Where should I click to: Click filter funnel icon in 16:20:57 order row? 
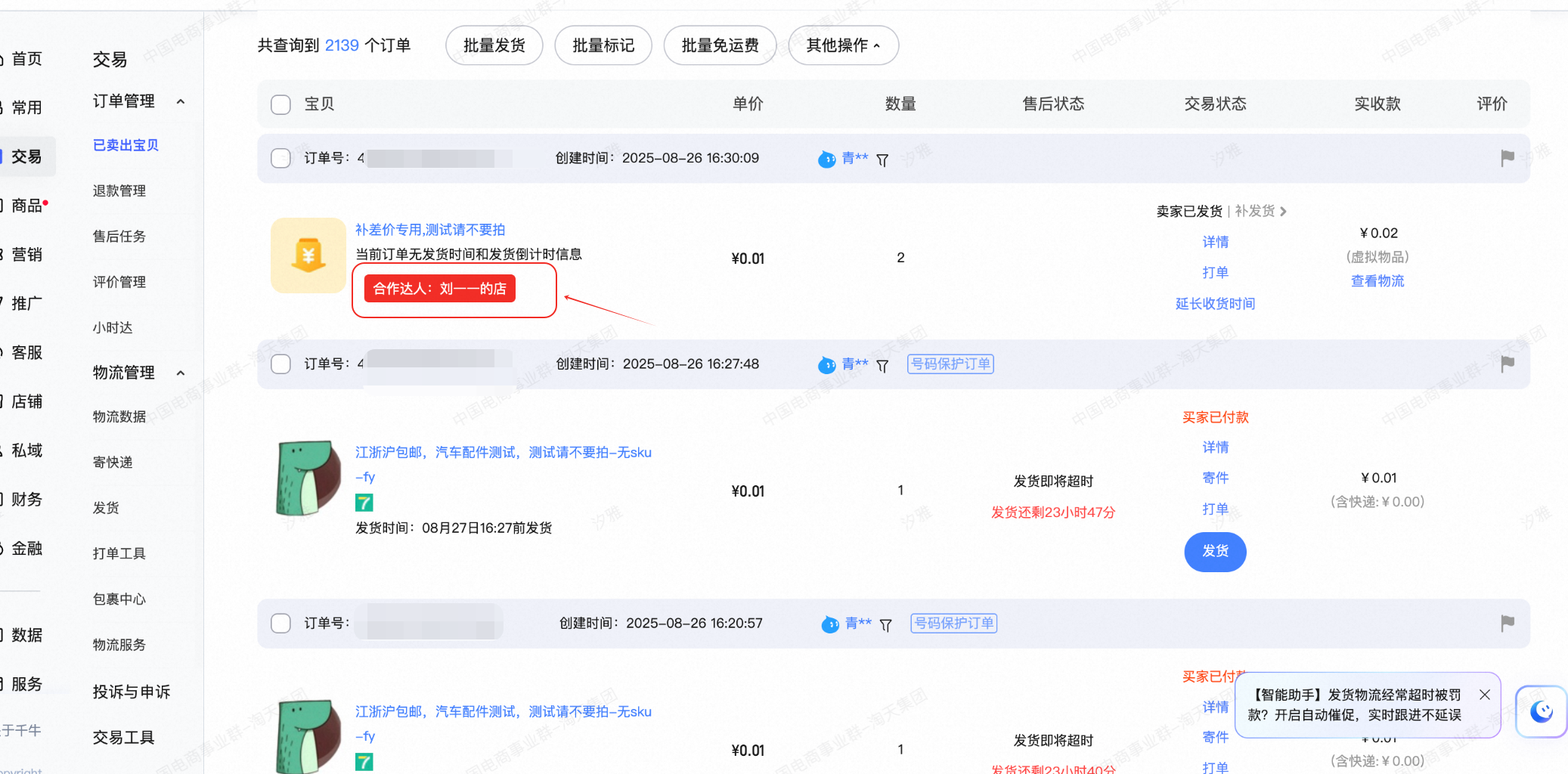(x=885, y=625)
